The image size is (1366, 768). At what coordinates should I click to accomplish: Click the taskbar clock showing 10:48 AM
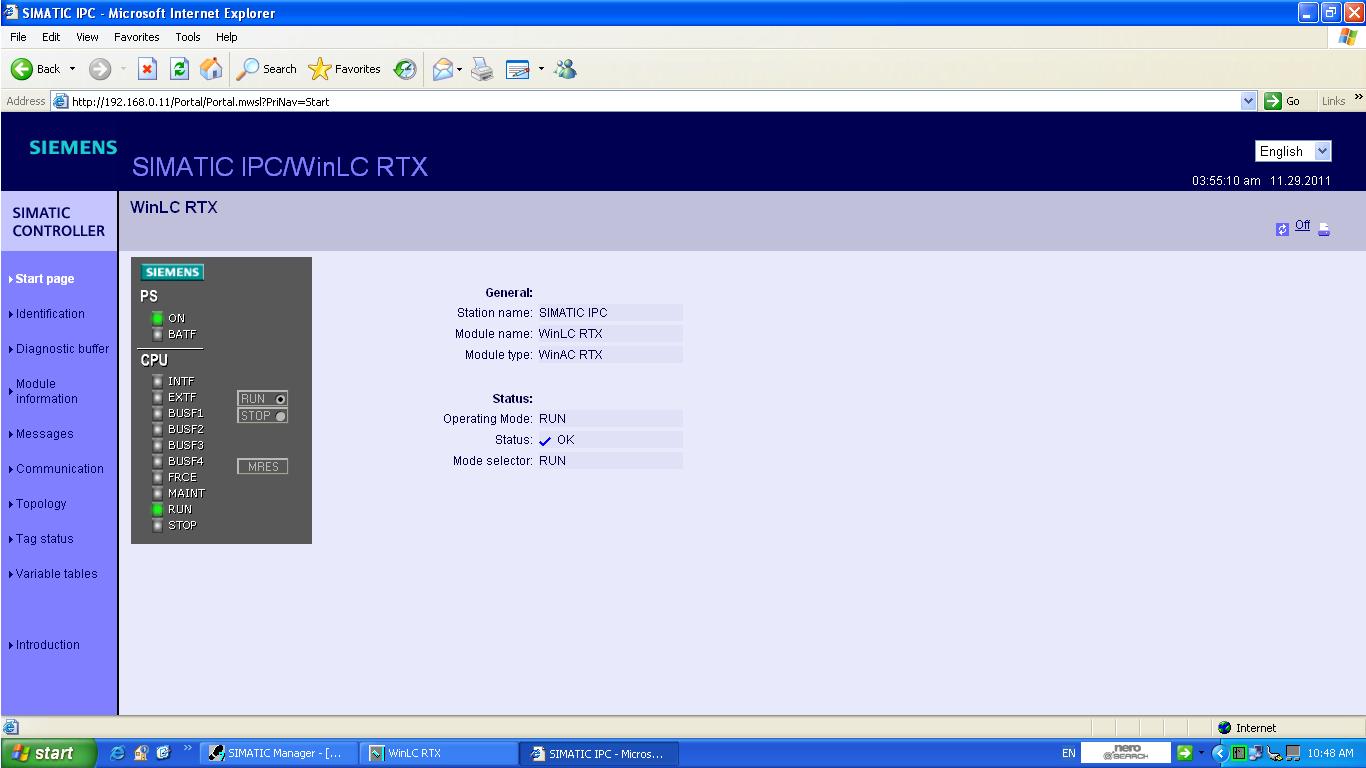tap(1329, 753)
